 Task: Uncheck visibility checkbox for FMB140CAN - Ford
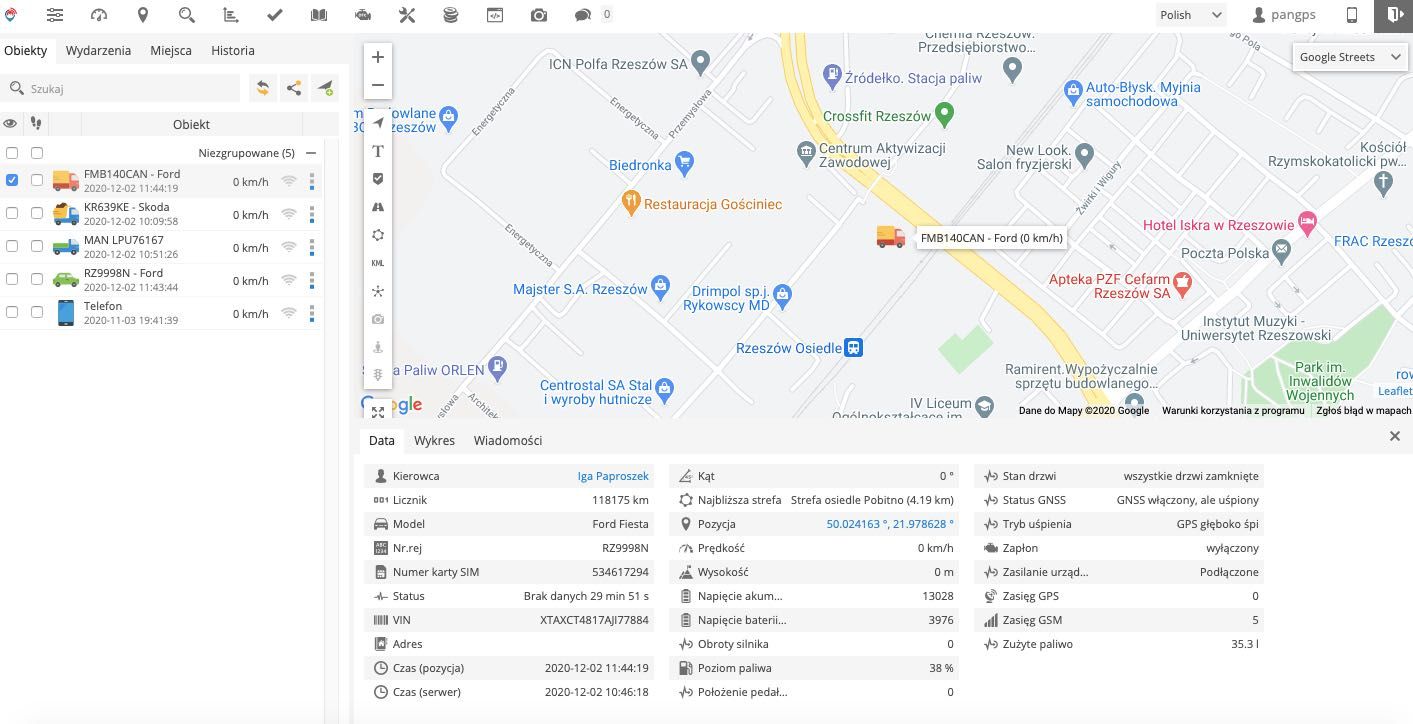click(x=12, y=180)
